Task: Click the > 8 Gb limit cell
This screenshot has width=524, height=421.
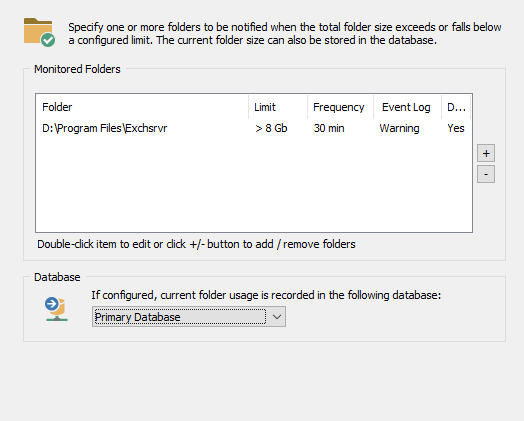Action: click(271, 128)
